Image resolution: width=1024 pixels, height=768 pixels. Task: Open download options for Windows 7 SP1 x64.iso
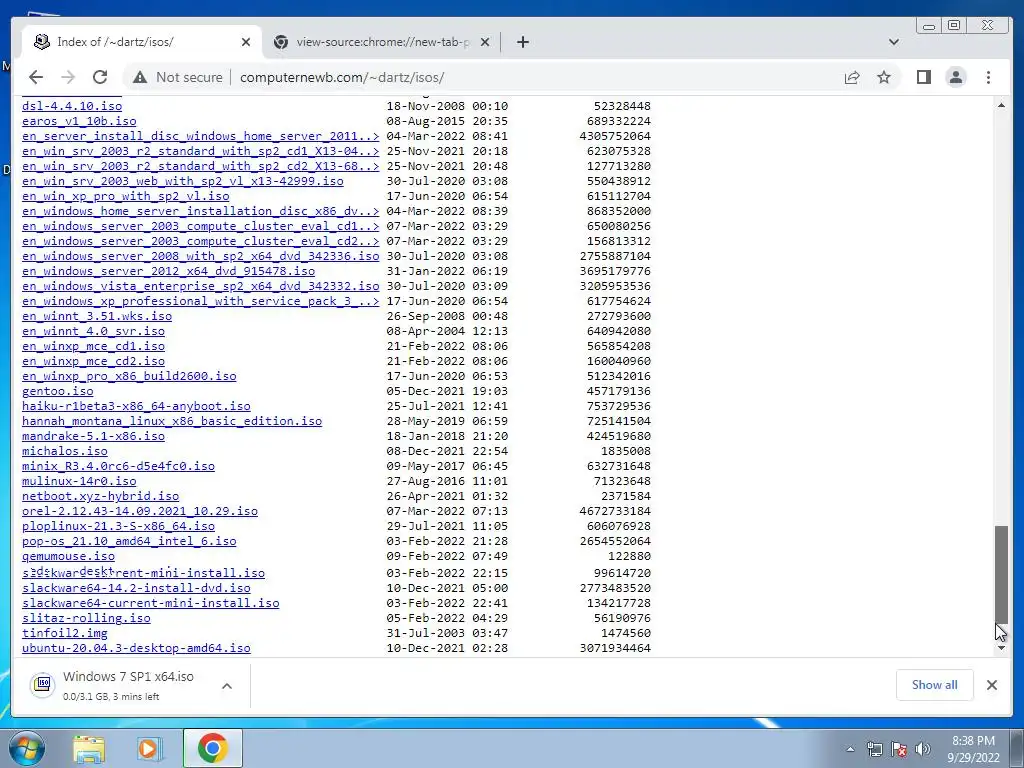(227, 686)
